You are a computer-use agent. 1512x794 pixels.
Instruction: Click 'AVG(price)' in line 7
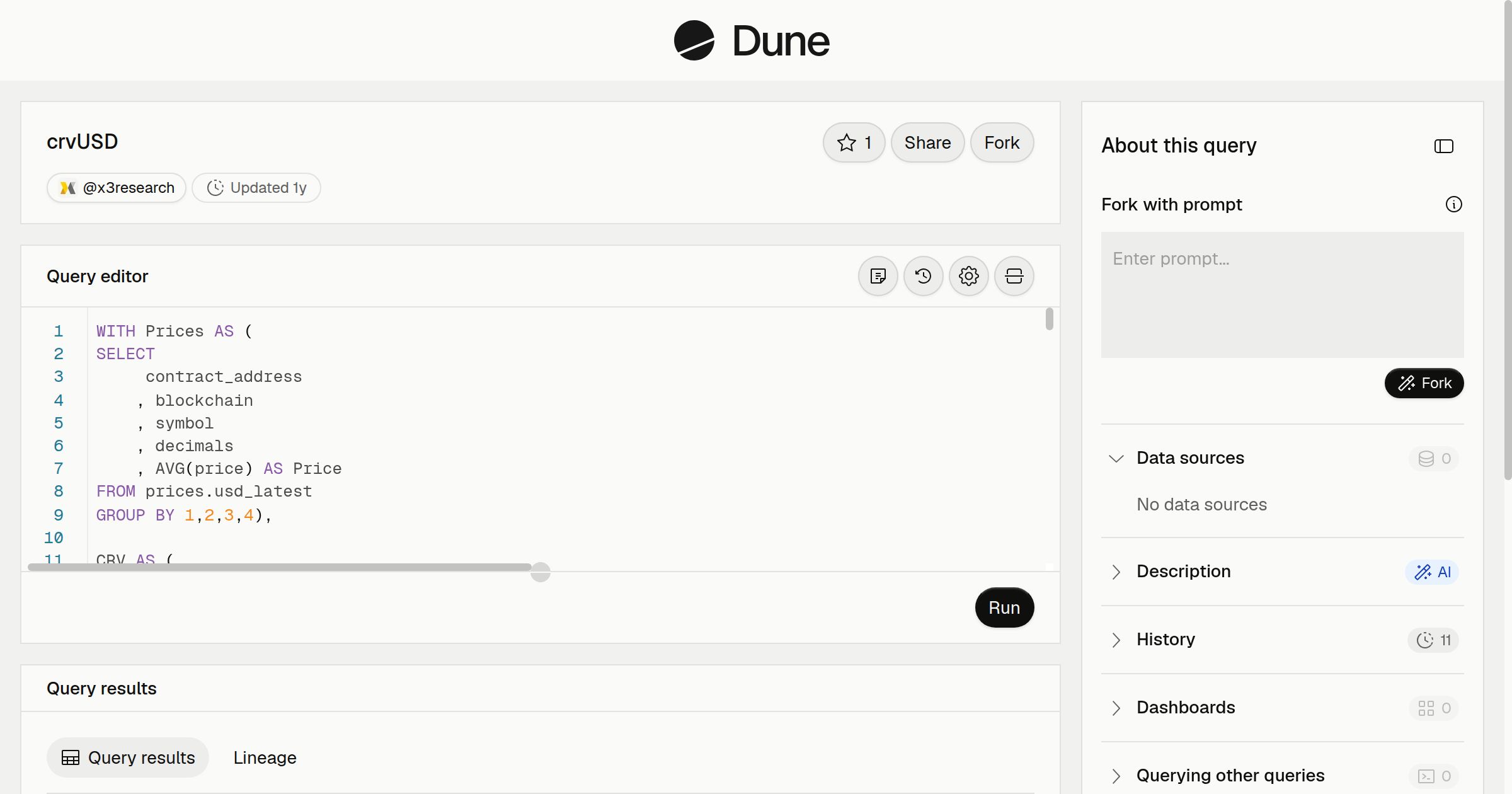(204, 469)
